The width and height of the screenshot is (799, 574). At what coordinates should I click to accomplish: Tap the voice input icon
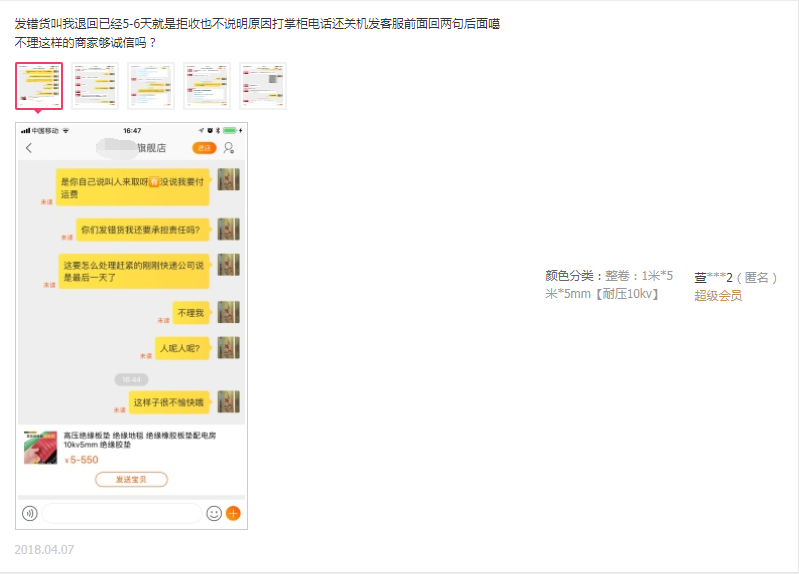pyautogui.click(x=30, y=513)
